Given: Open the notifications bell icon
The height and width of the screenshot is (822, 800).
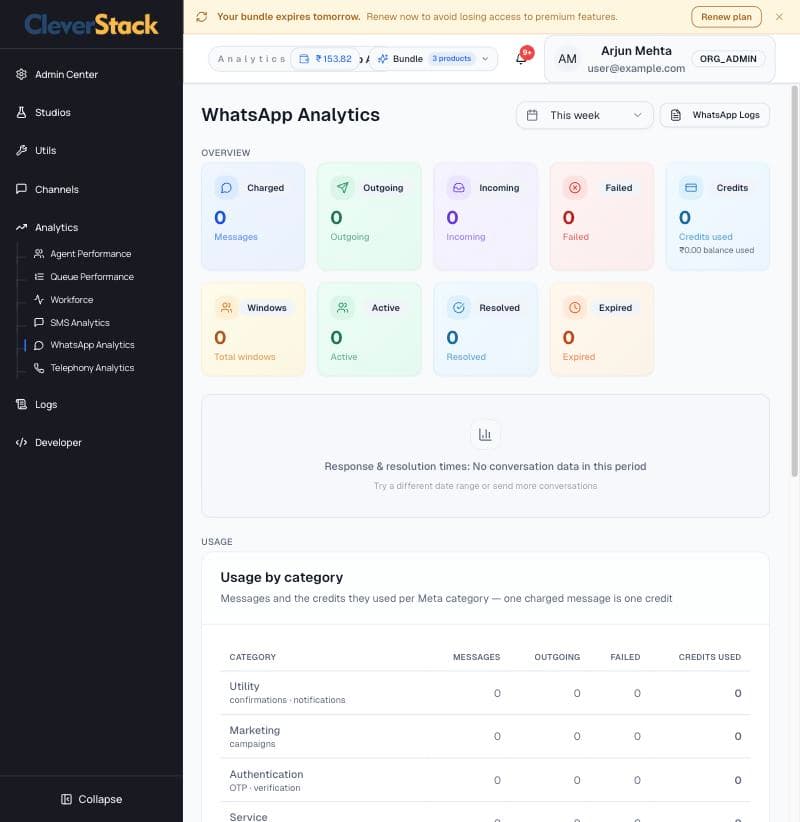Looking at the screenshot, I should [522, 58].
